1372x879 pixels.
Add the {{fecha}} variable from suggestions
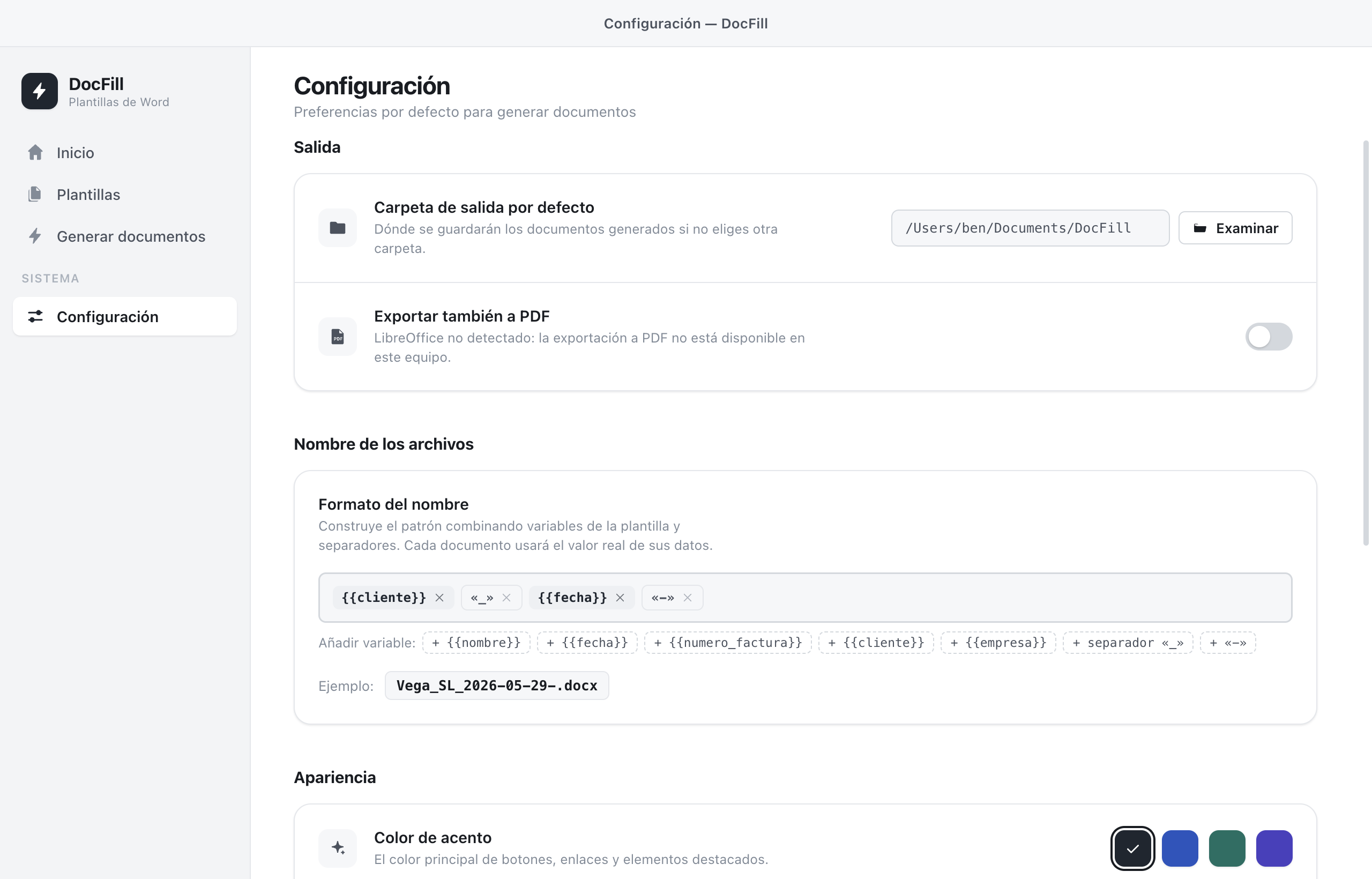coord(587,643)
